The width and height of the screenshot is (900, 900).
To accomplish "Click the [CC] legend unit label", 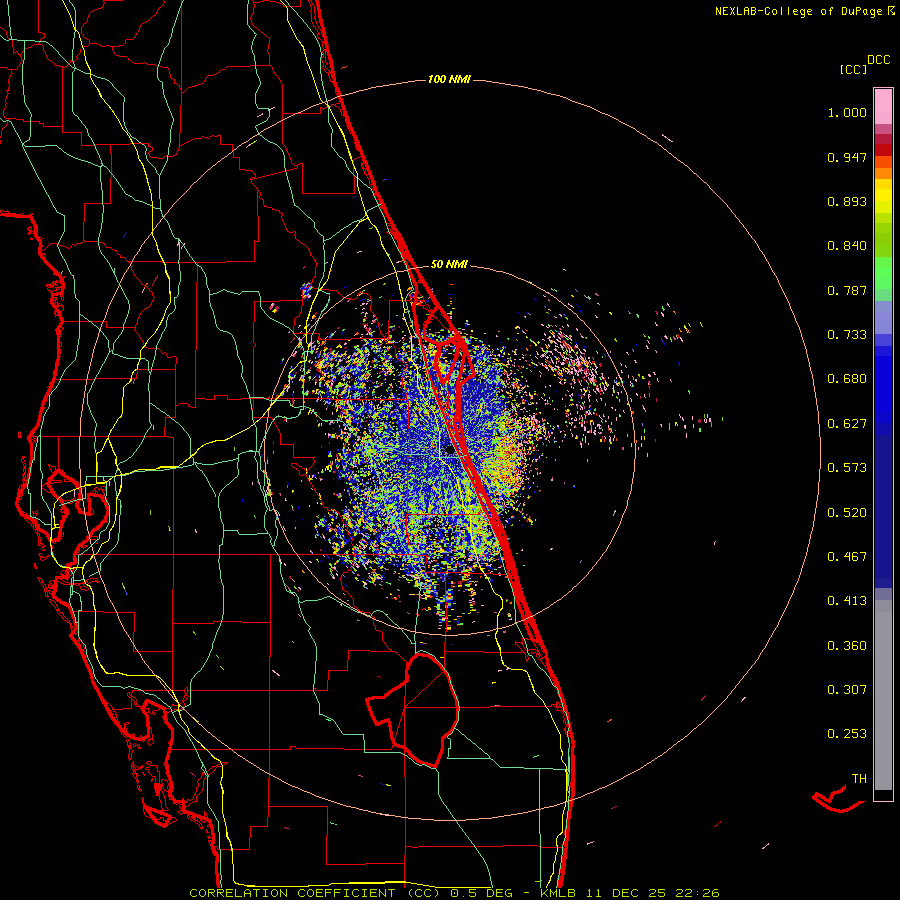I will pyautogui.click(x=853, y=69).
